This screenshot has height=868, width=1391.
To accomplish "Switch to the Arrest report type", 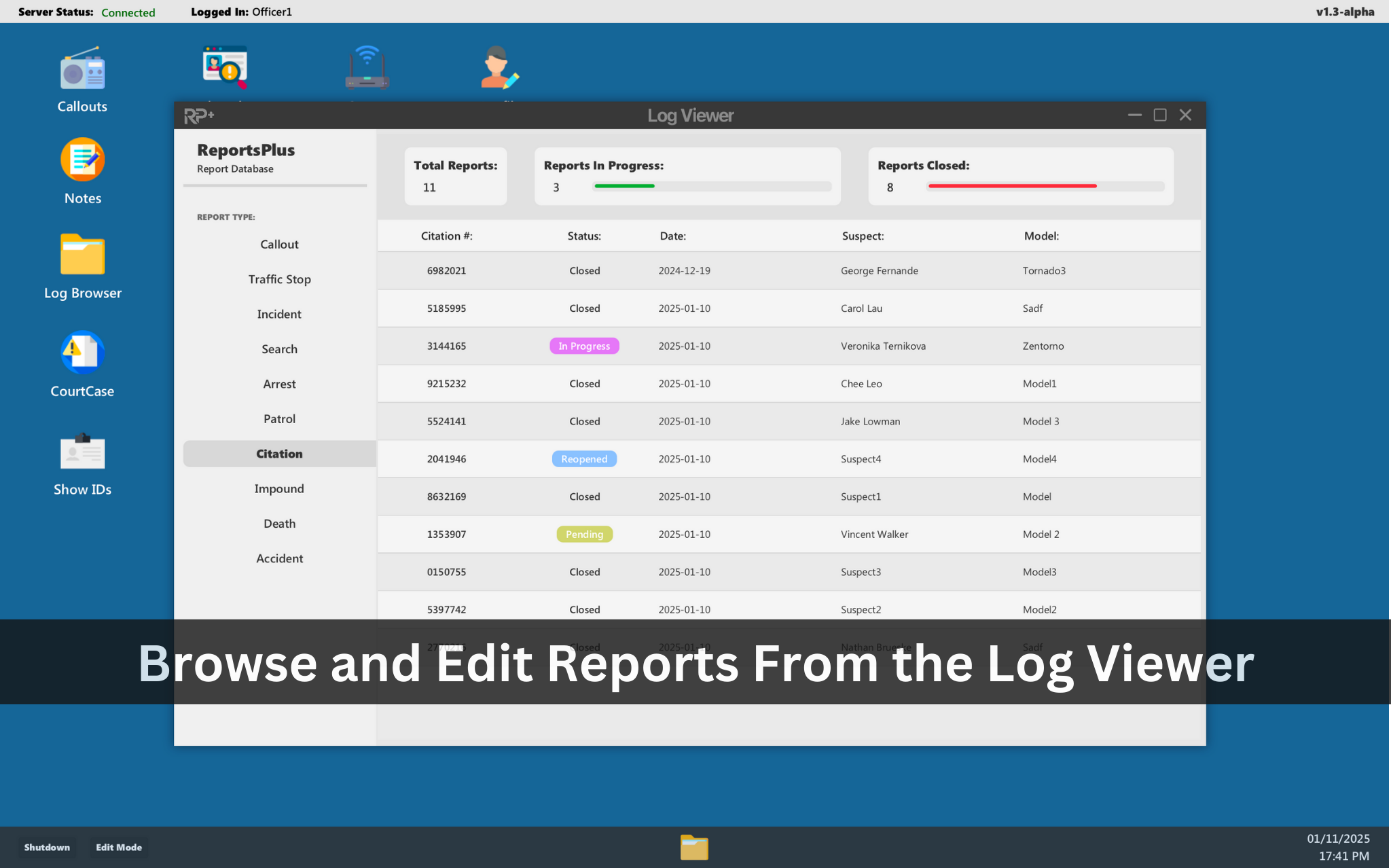I will coord(279,384).
